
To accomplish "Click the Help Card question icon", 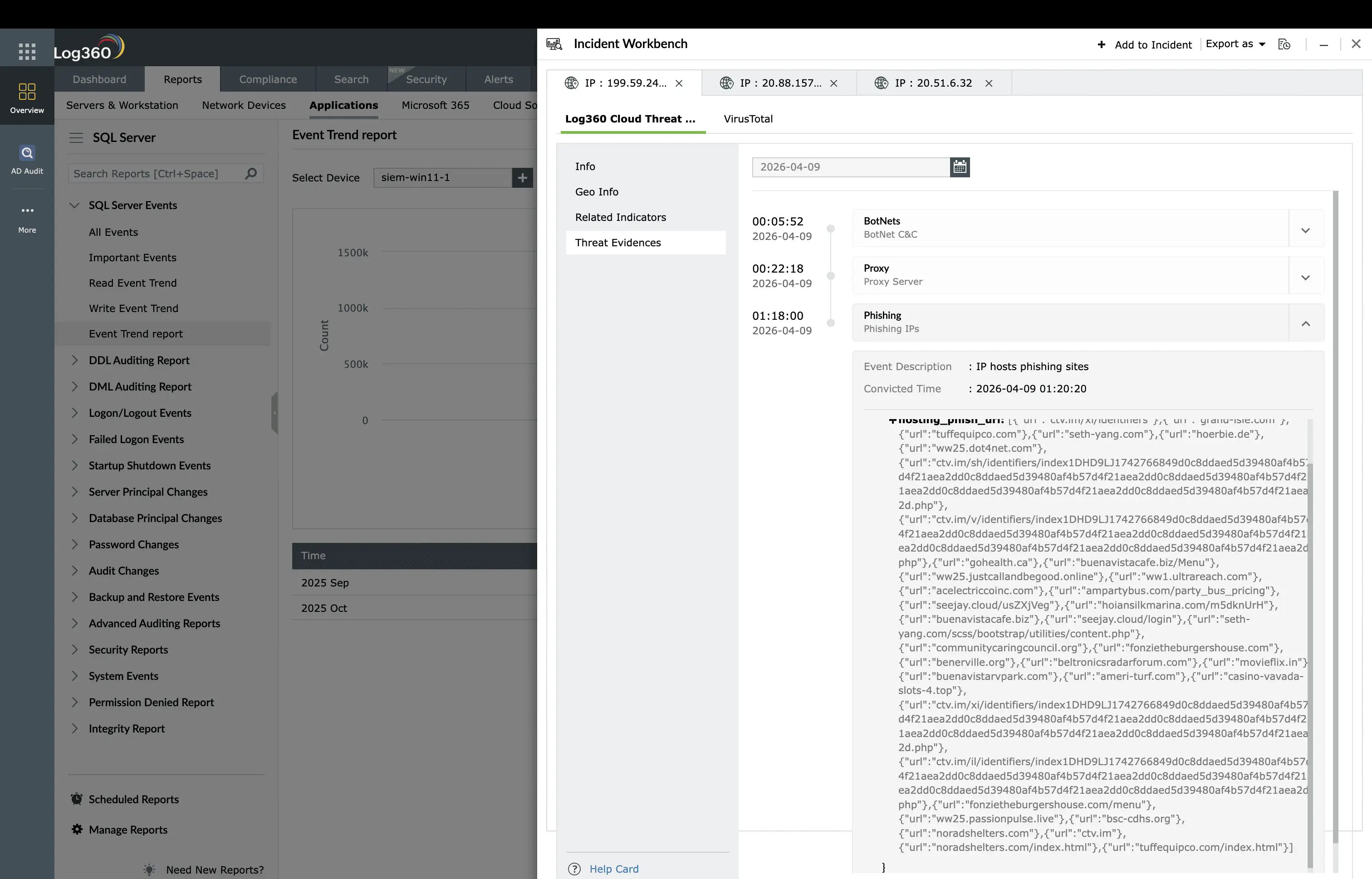I will tap(574, 869).
